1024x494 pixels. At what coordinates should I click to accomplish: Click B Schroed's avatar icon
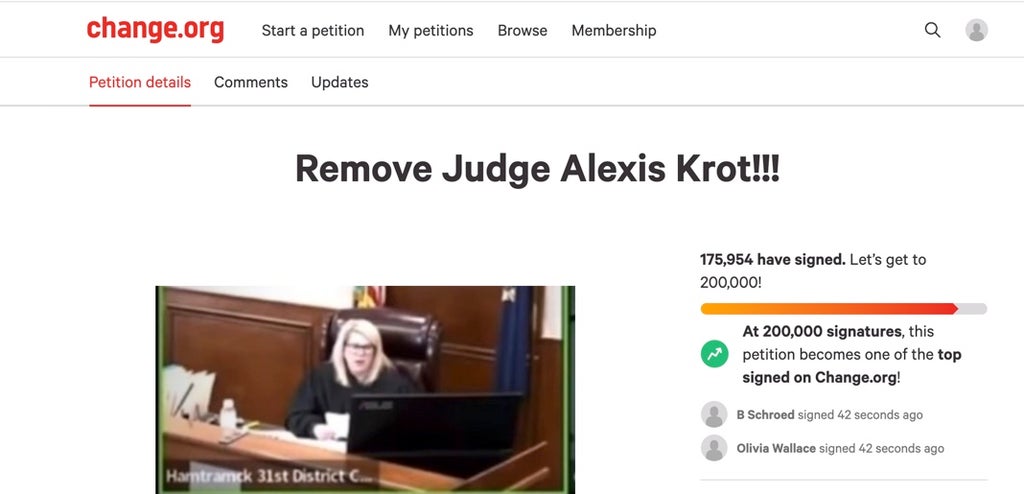point(714,414)
